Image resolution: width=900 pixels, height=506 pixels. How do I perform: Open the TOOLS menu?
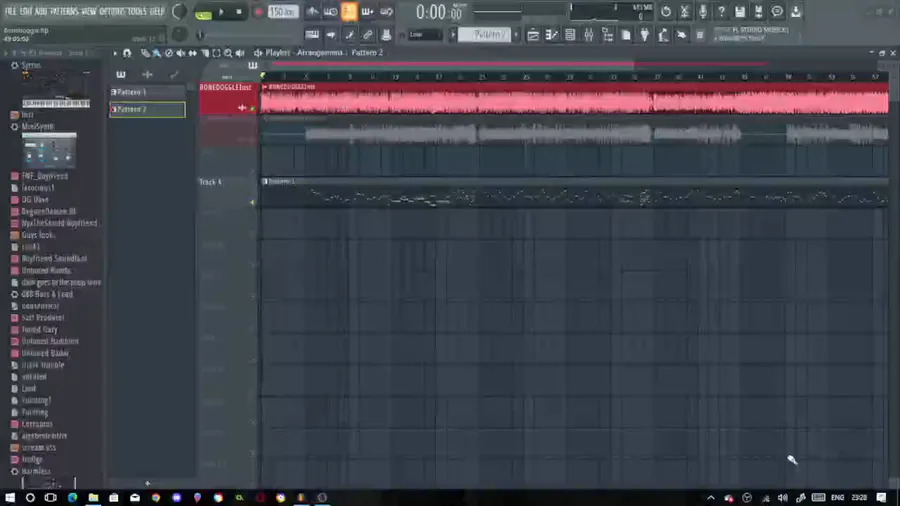tap(137, 11)
